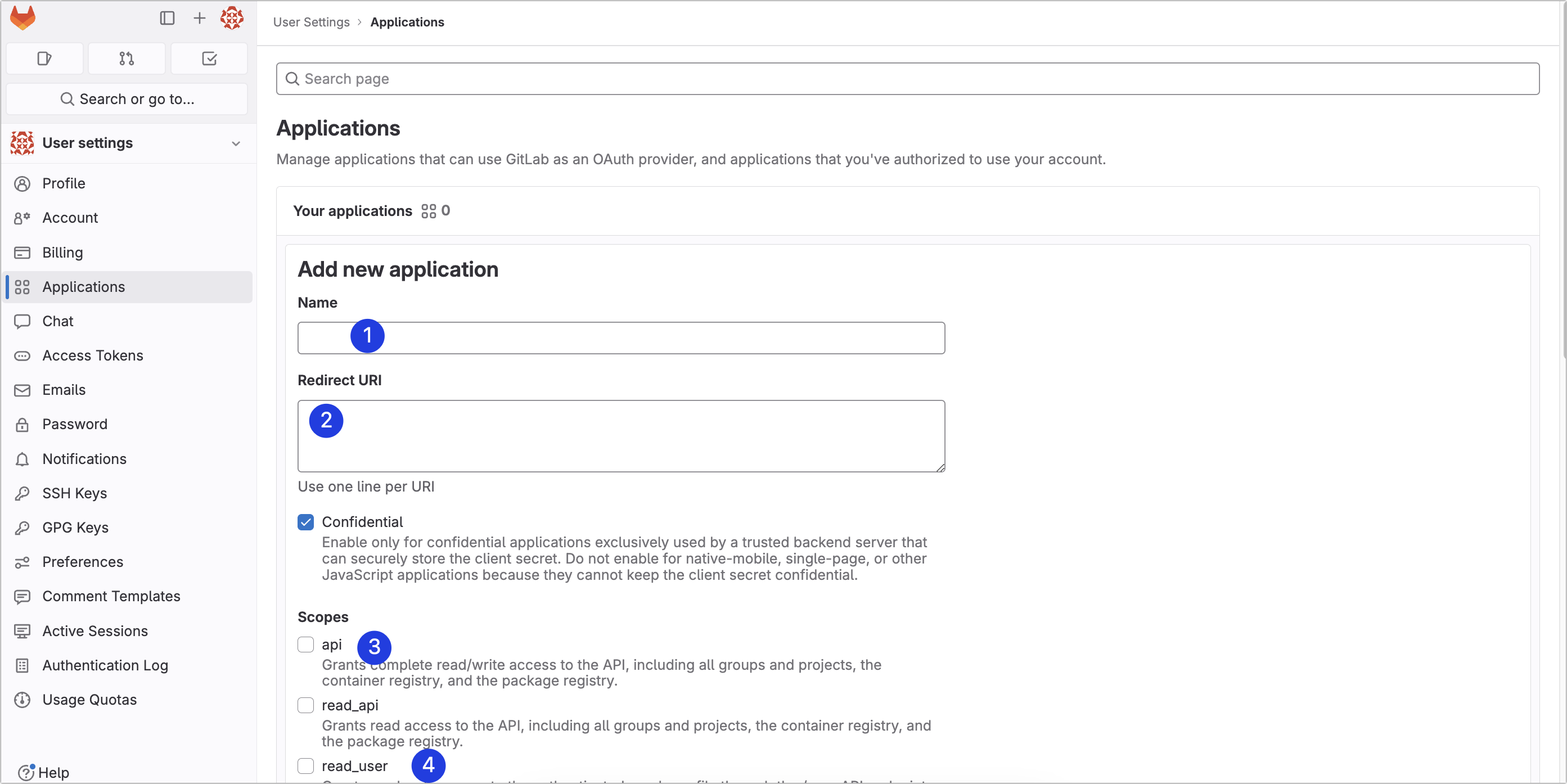Image resolution: width=1567 pixels, height=784 pixels.
Task: Uncheck the Confidential checkbox
Action: click(305, 522)
